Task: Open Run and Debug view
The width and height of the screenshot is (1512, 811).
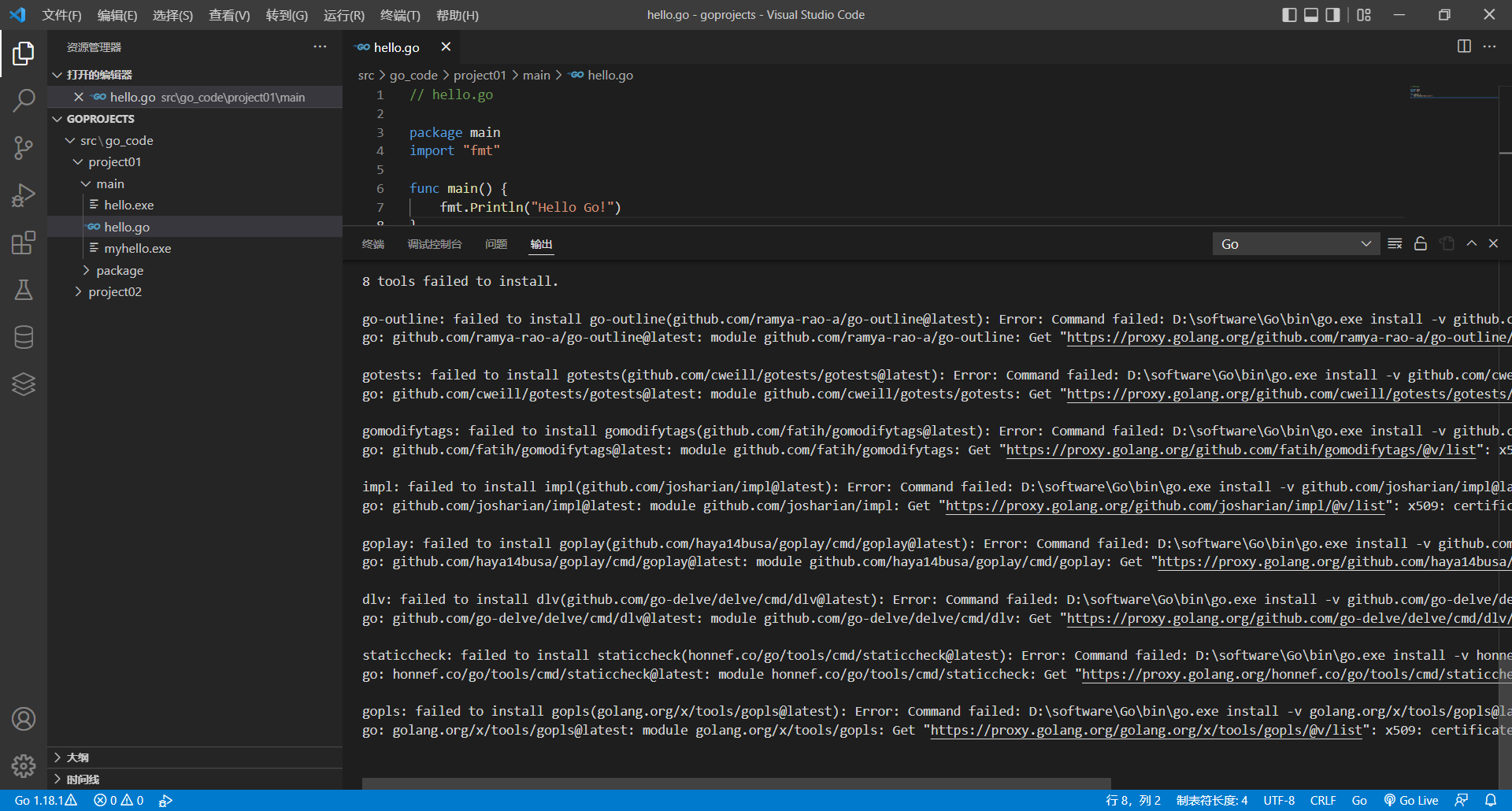Action: tap(24, 195)
